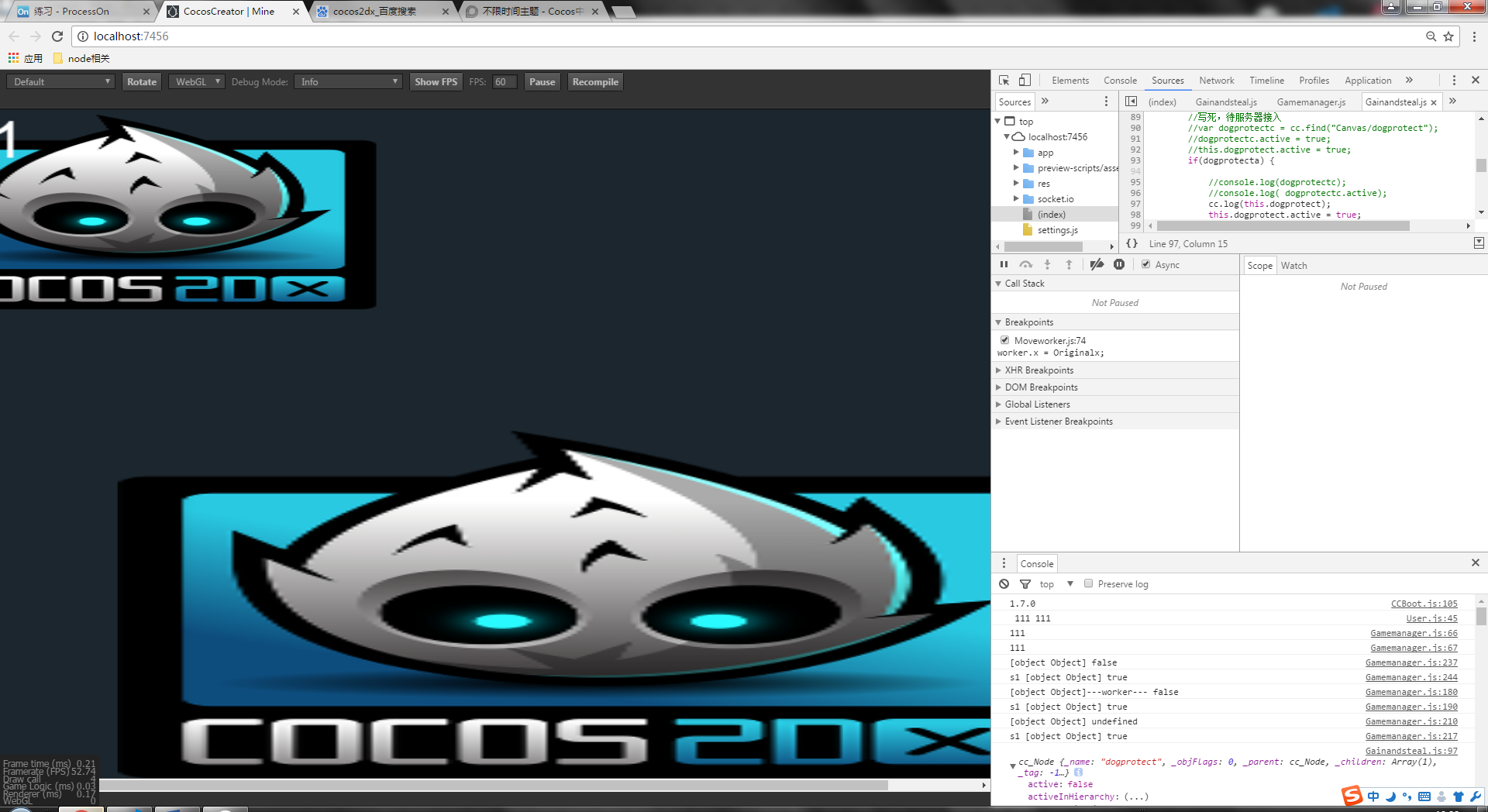Screen dimensions: 1488x812
Task: Open the Chrome apps shortcut
Action: pos(25,58)
